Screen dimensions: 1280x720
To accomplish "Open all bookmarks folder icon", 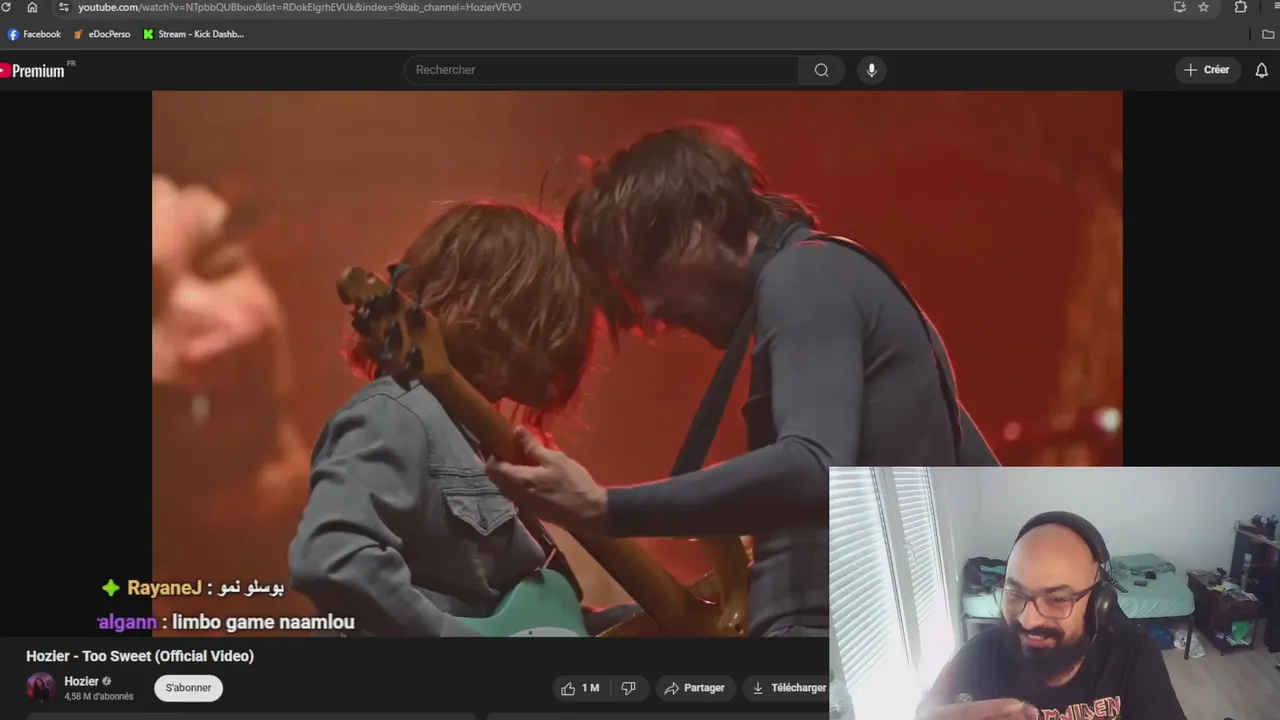I will coord(1269,34).
